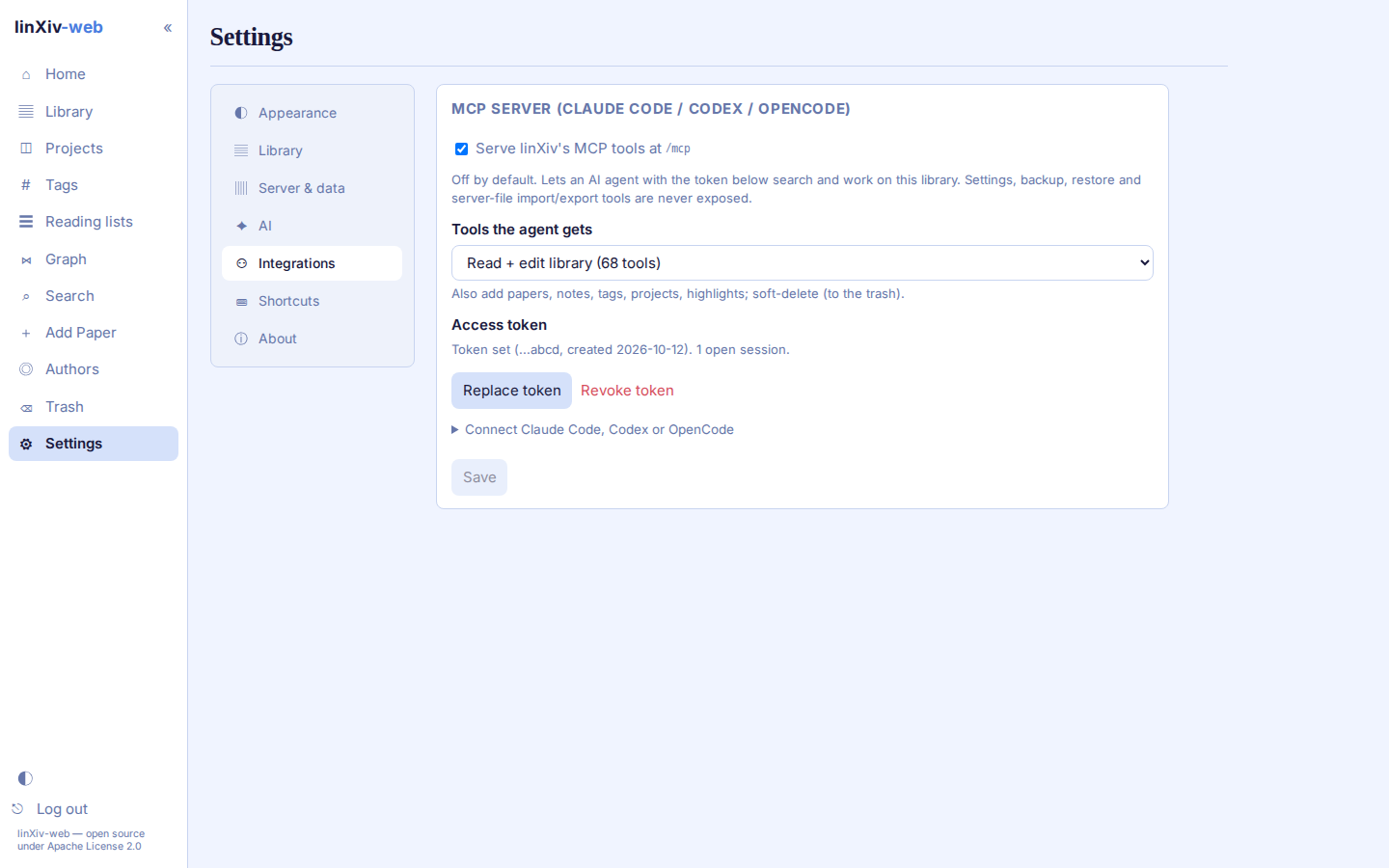Click the Add Paper plus icon
The height and width of the screenshot is (868, 1389).
coord(26,333)
